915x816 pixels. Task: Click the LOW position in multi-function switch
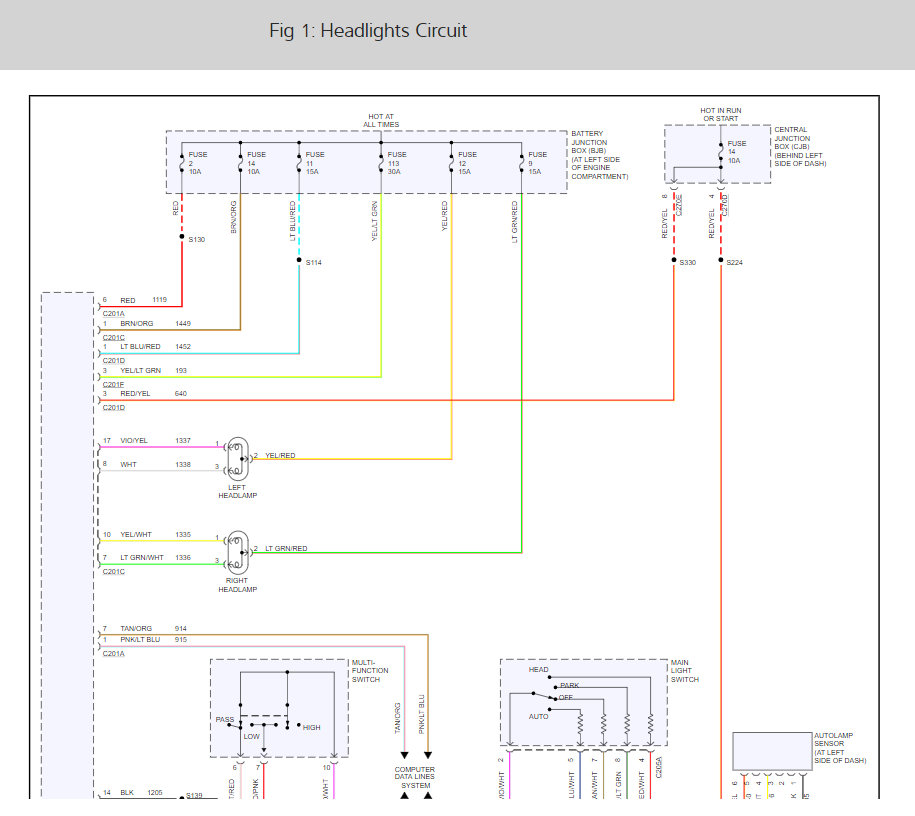[252, 737]
